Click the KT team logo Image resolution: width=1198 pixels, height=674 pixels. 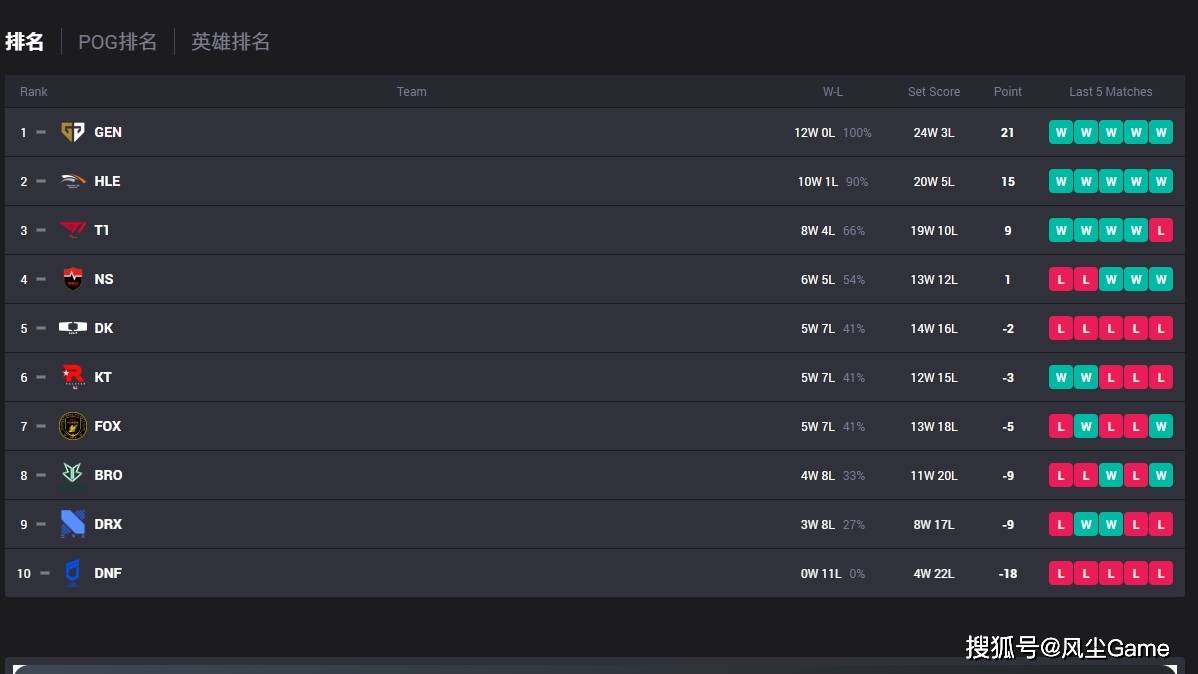click(x=73, y=377)
